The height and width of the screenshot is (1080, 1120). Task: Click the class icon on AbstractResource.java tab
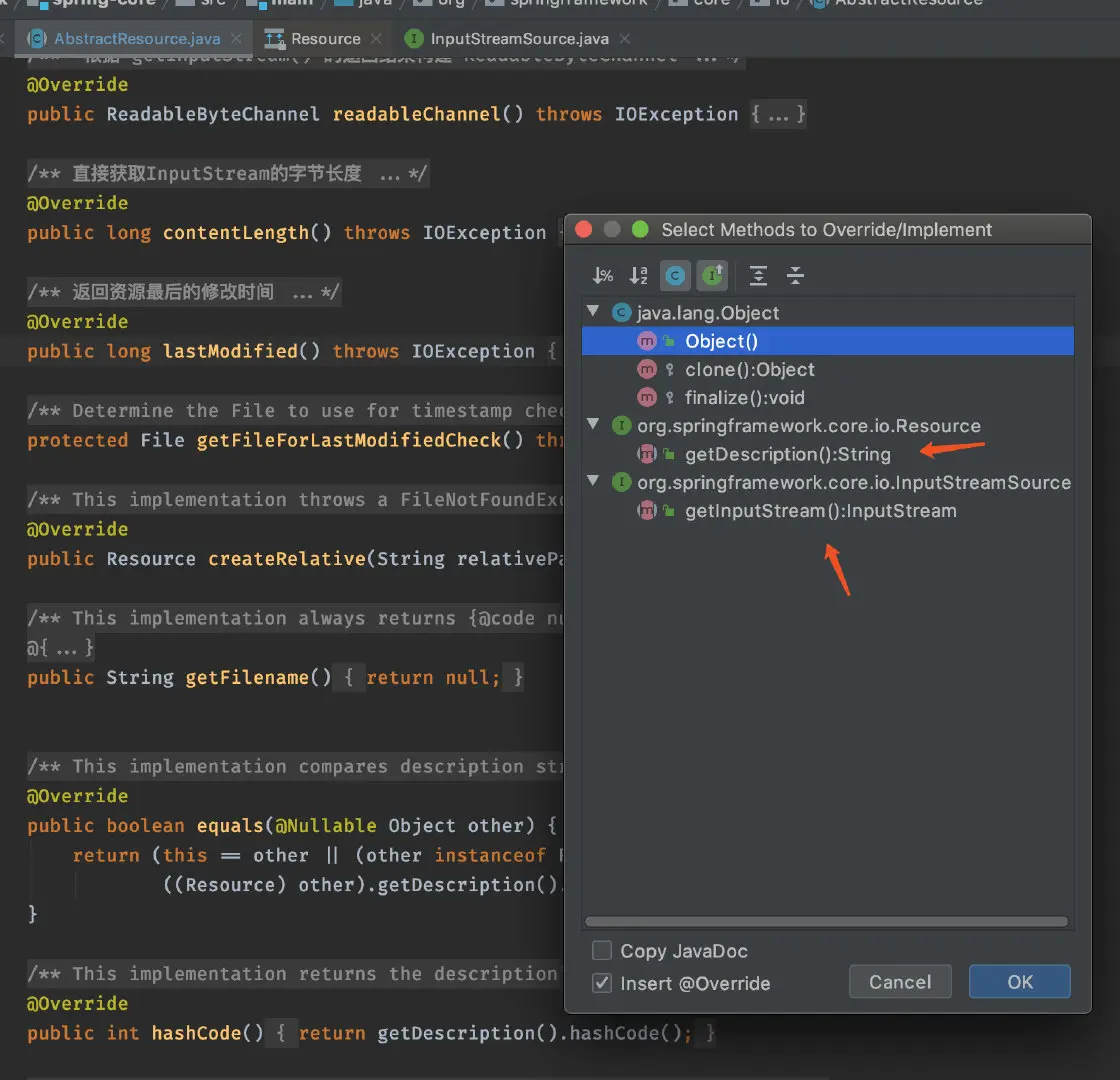tap(37, 39)
